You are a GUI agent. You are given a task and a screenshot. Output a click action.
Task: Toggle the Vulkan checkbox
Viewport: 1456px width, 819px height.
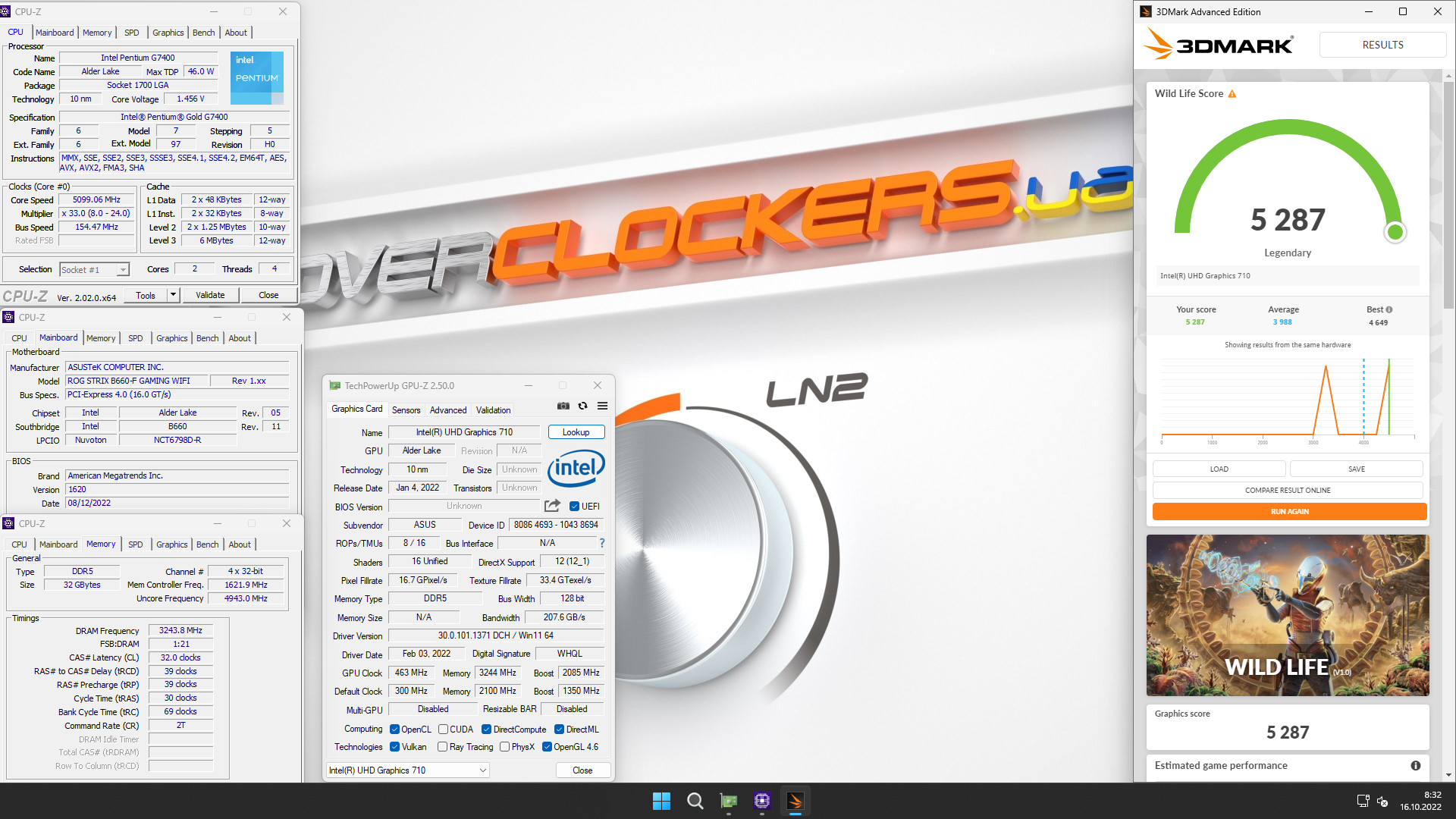pos(394,747)
